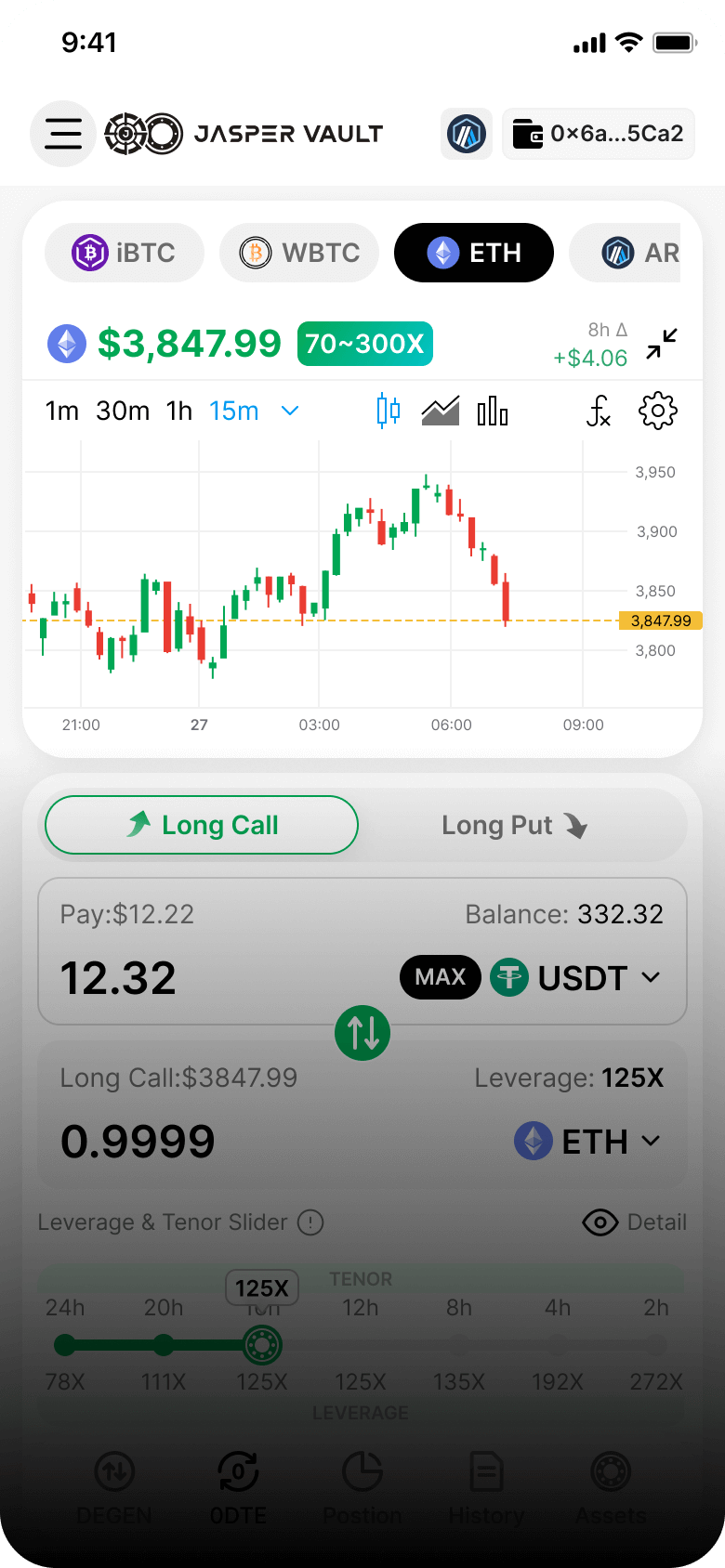Select Long Call option
Image resolution: width=725 pixels, height=1568 pixels.
(x=202, y=825)
